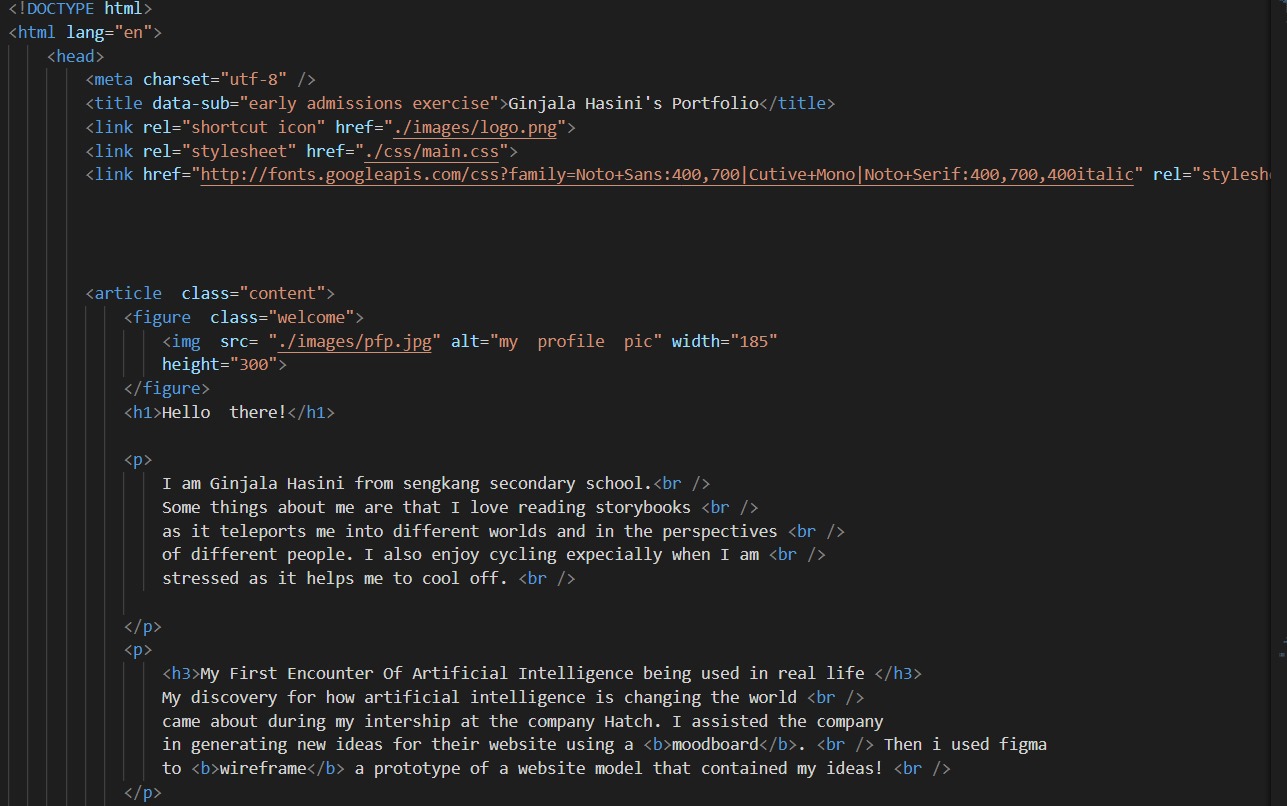
Task: Click the closing figure tag
Action: pyautogui.click(x=166, y=388)
